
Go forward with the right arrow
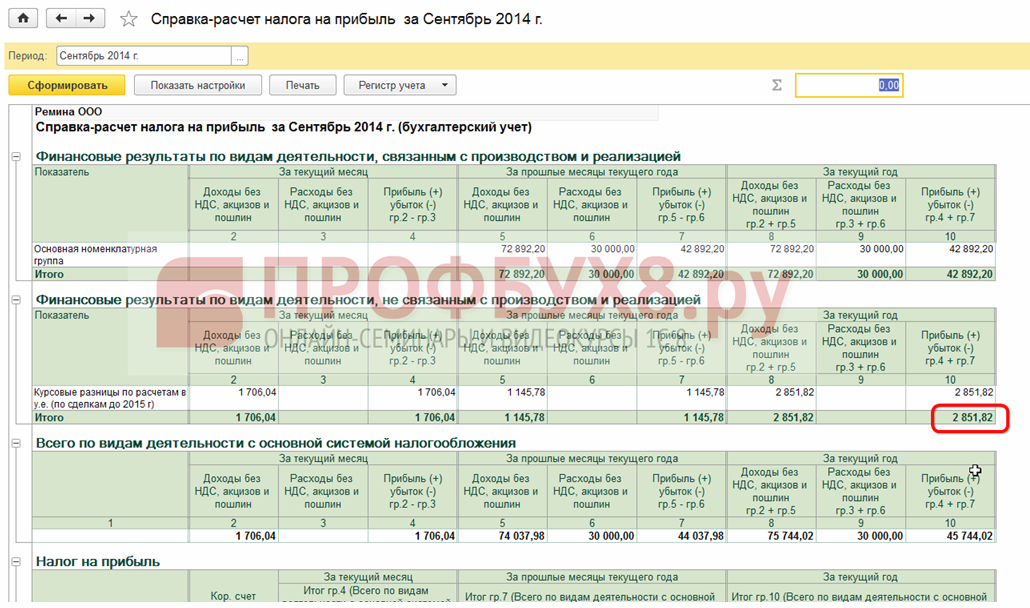[x=90, y=19]
